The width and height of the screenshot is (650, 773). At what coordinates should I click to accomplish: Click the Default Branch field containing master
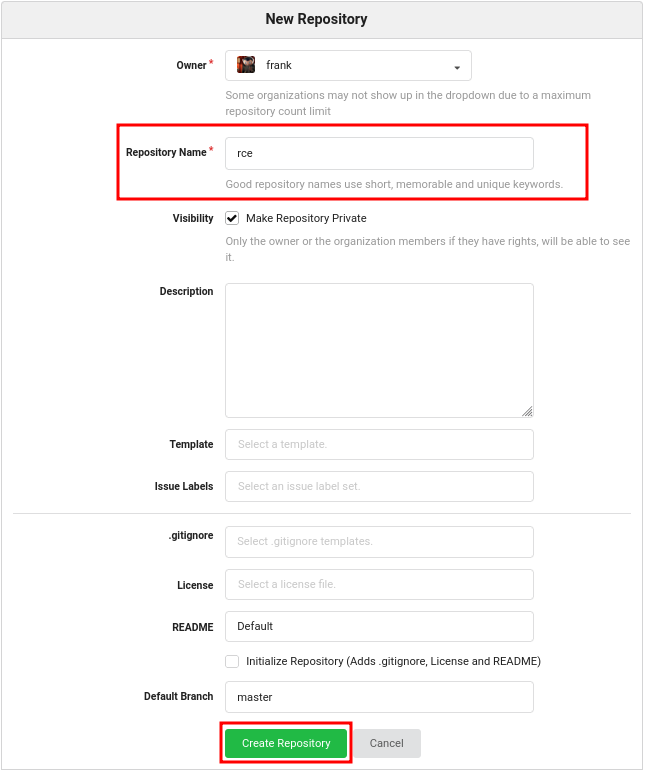(x=379, y=697)
